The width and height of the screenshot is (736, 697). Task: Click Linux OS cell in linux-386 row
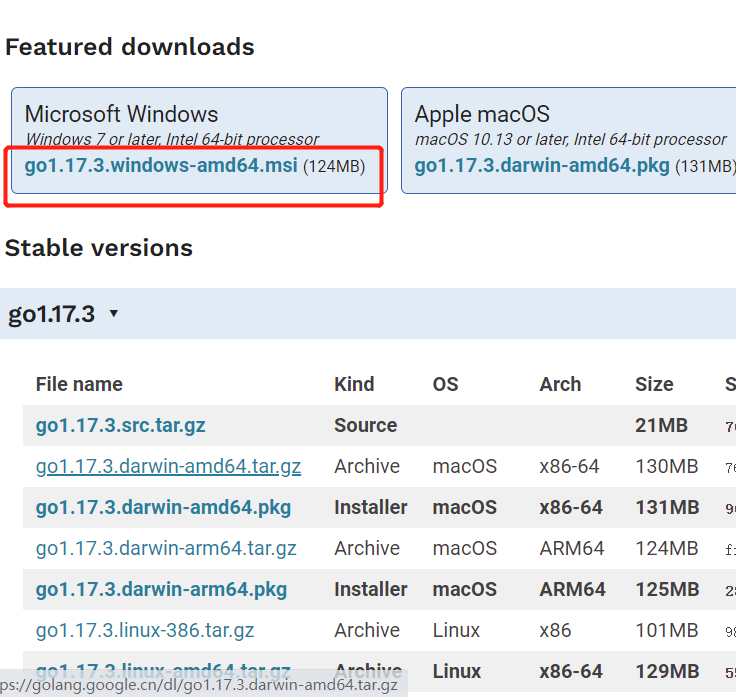pos(456,630)
